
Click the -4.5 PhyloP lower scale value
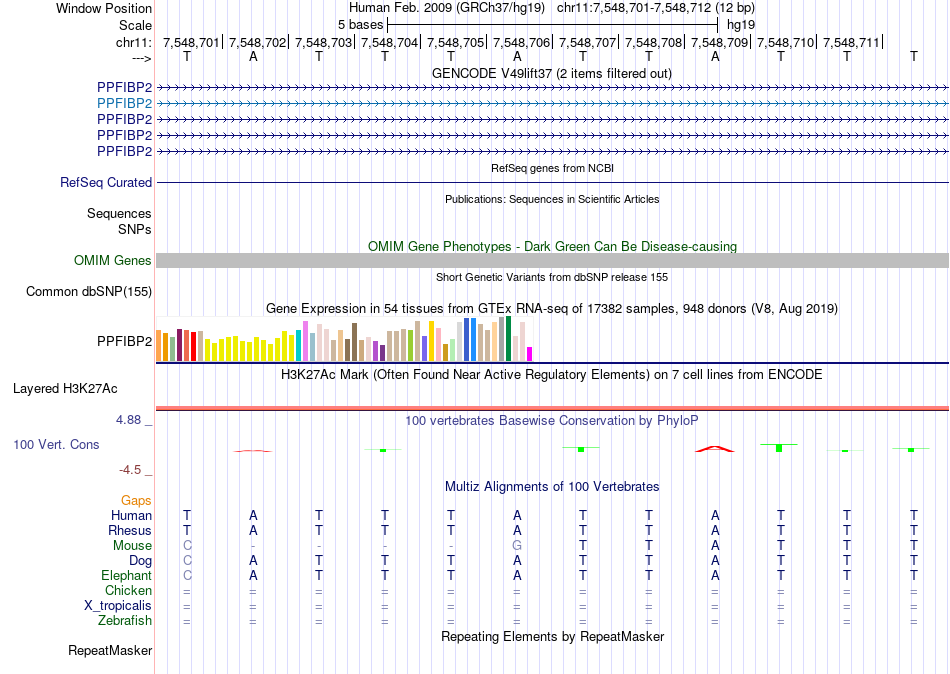[x=130, y=470]
